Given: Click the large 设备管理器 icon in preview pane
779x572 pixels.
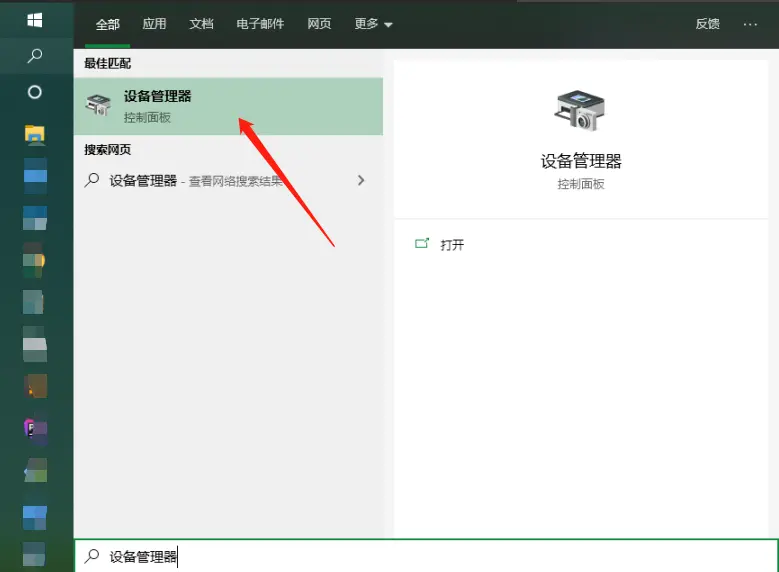Looking at the screenshot, I should [579, 110].
